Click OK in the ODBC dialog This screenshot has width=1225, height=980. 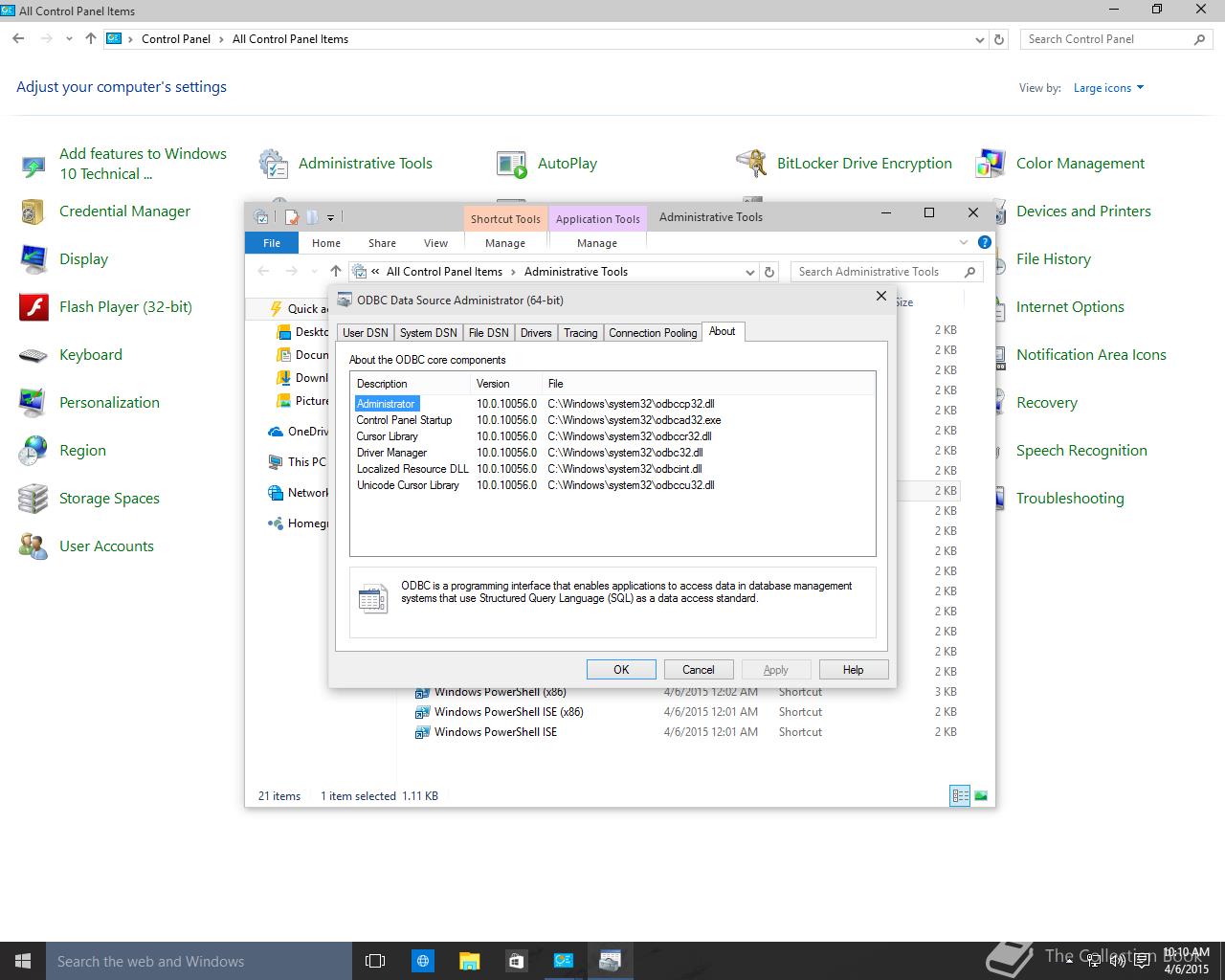pyautogui.click(x=621, y=670)
